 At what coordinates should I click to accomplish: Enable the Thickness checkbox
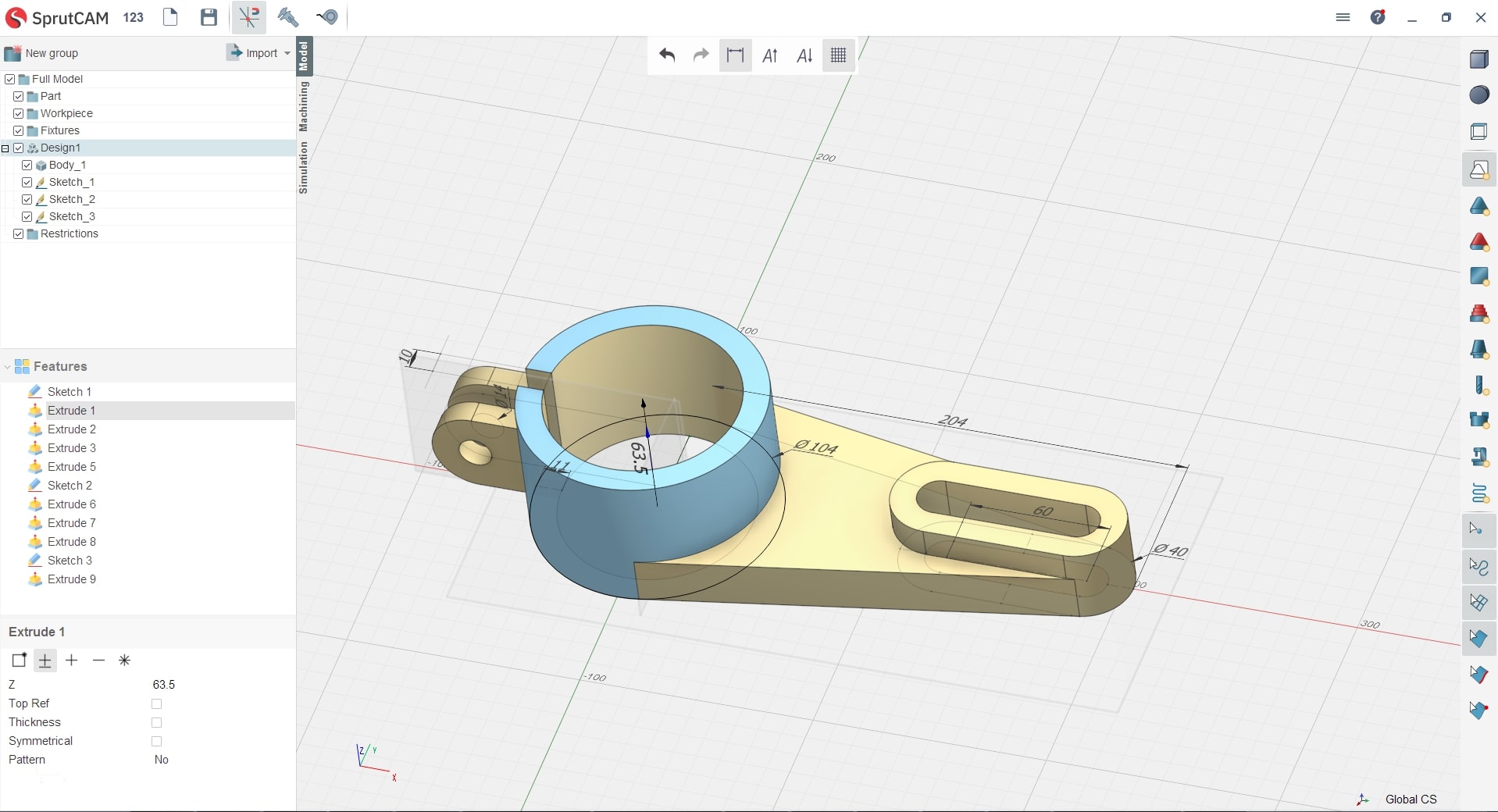pyautogui.click(x=157, y=722)
